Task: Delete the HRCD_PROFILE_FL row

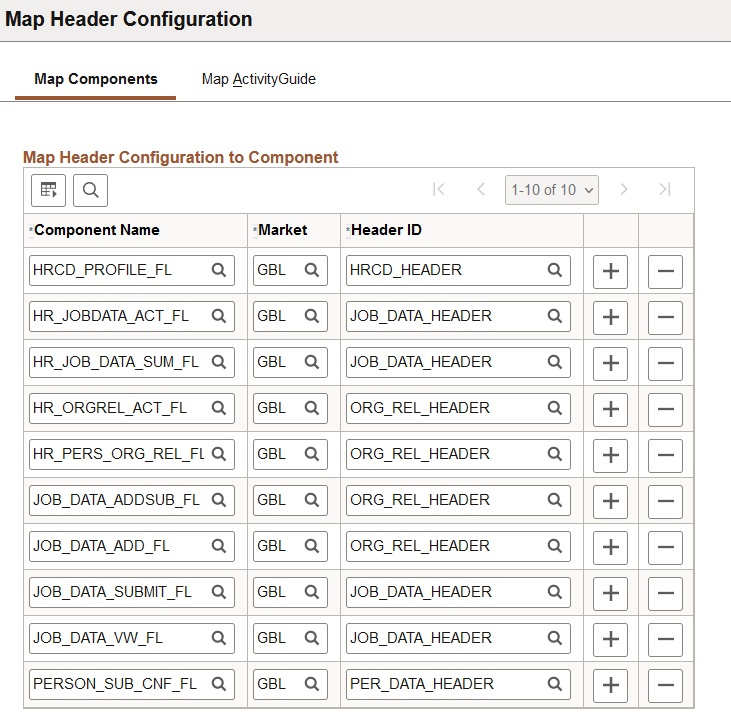Action: click(x=665, y=271)
